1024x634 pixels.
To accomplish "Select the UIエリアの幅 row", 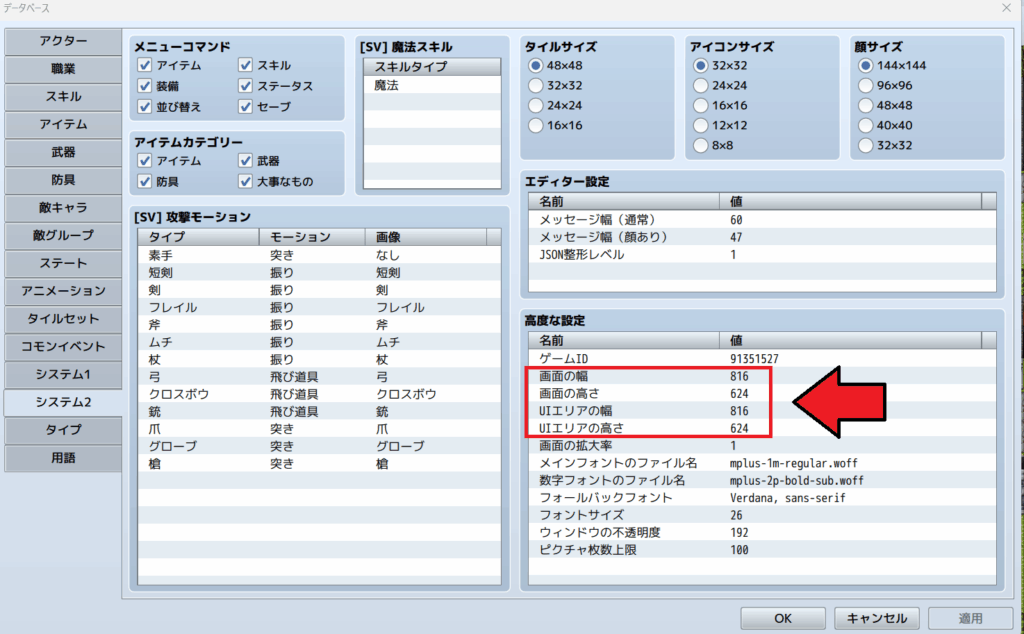I will [762, 411].
